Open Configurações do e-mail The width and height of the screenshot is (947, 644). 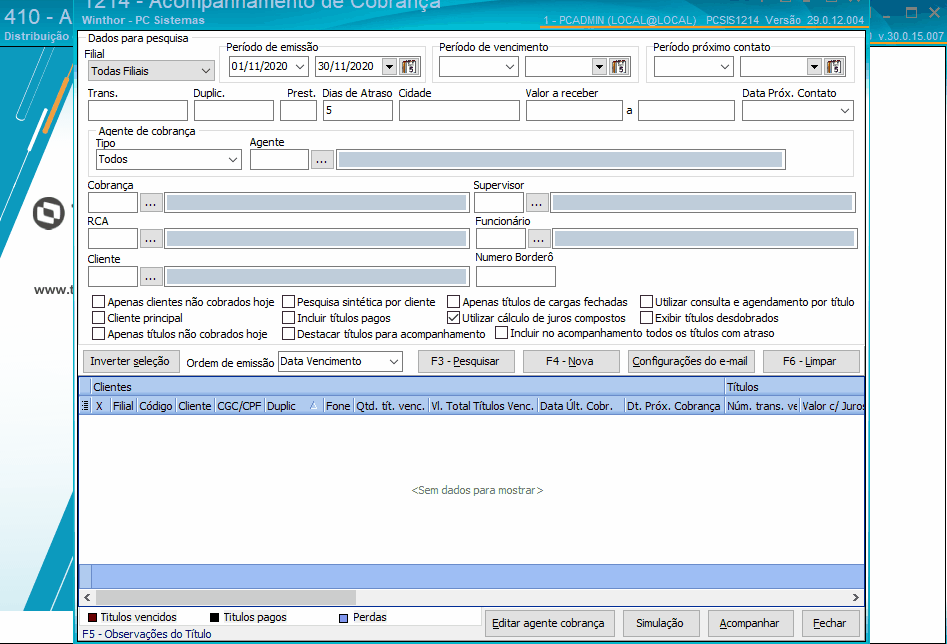tap(690, 361)
